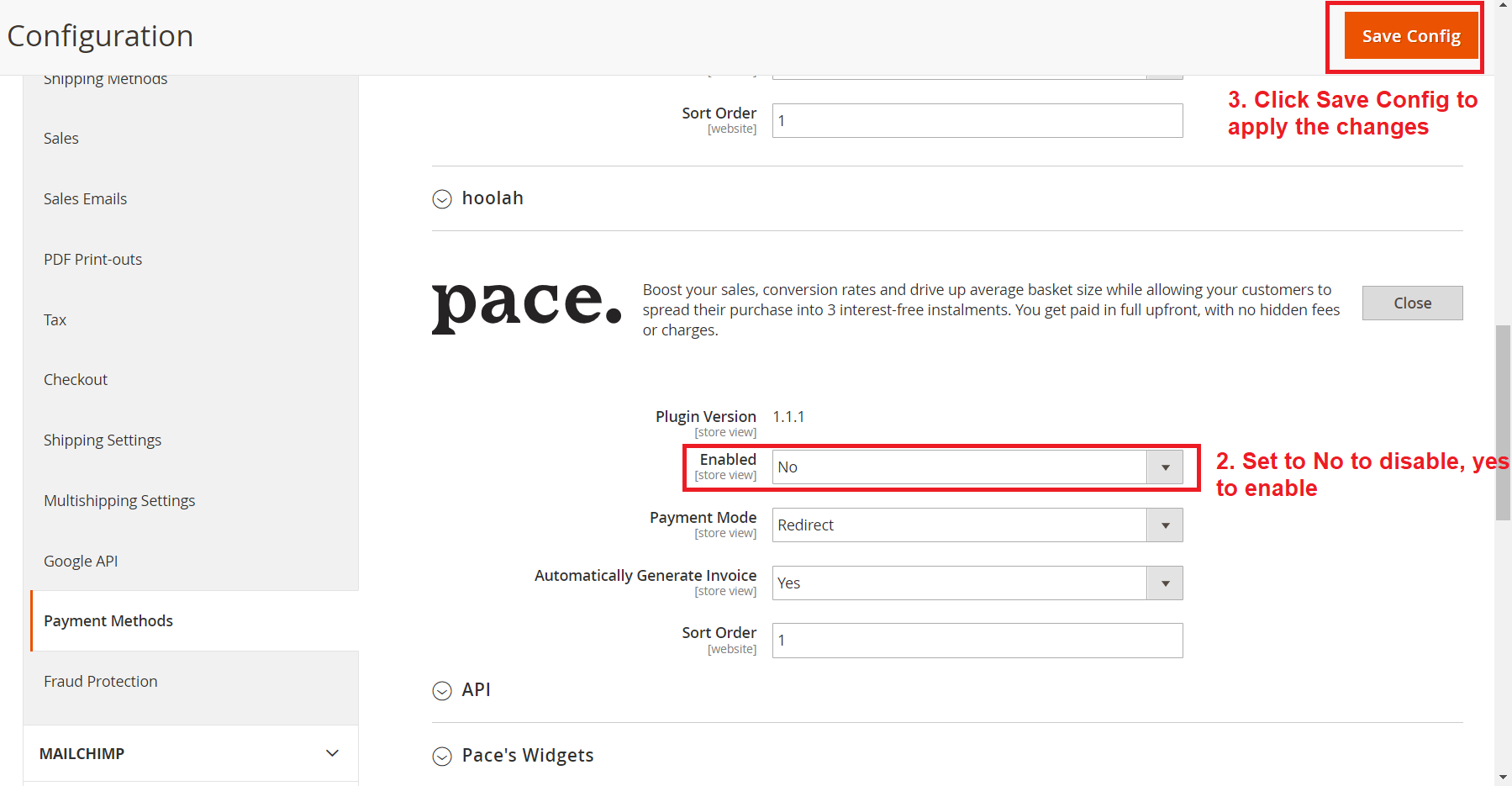1512x786 pixels.
Task: Click the Enabled dropdown arrow button
Action: (x=1165, y=467)
